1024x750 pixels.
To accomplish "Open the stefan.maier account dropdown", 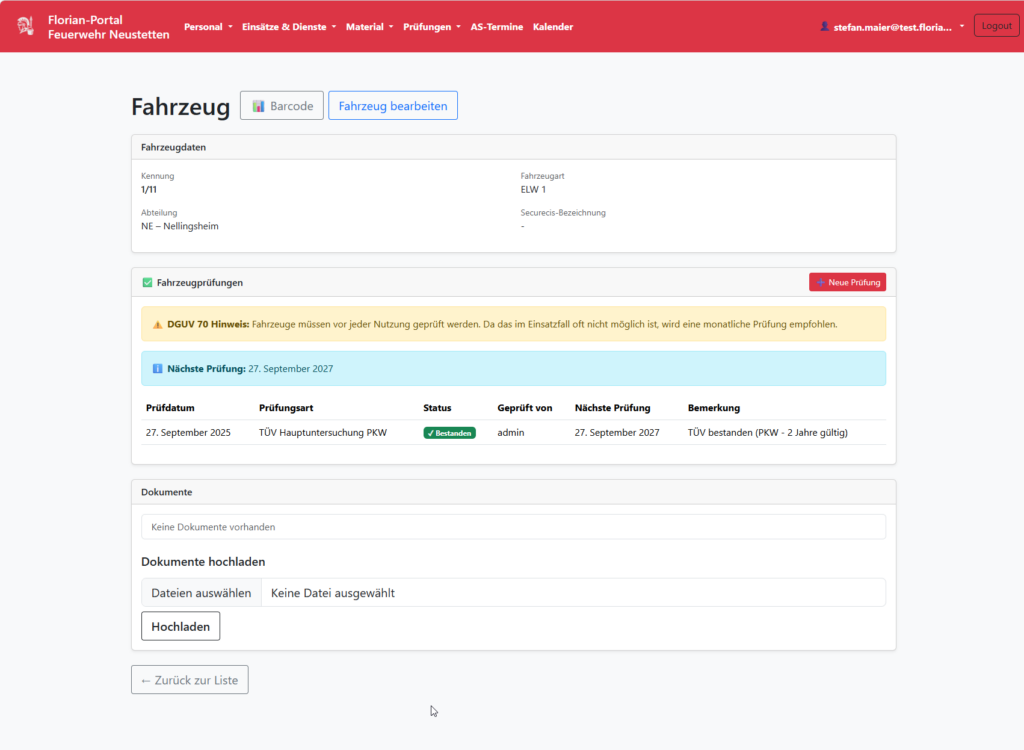I will click(x=892, y=27).
